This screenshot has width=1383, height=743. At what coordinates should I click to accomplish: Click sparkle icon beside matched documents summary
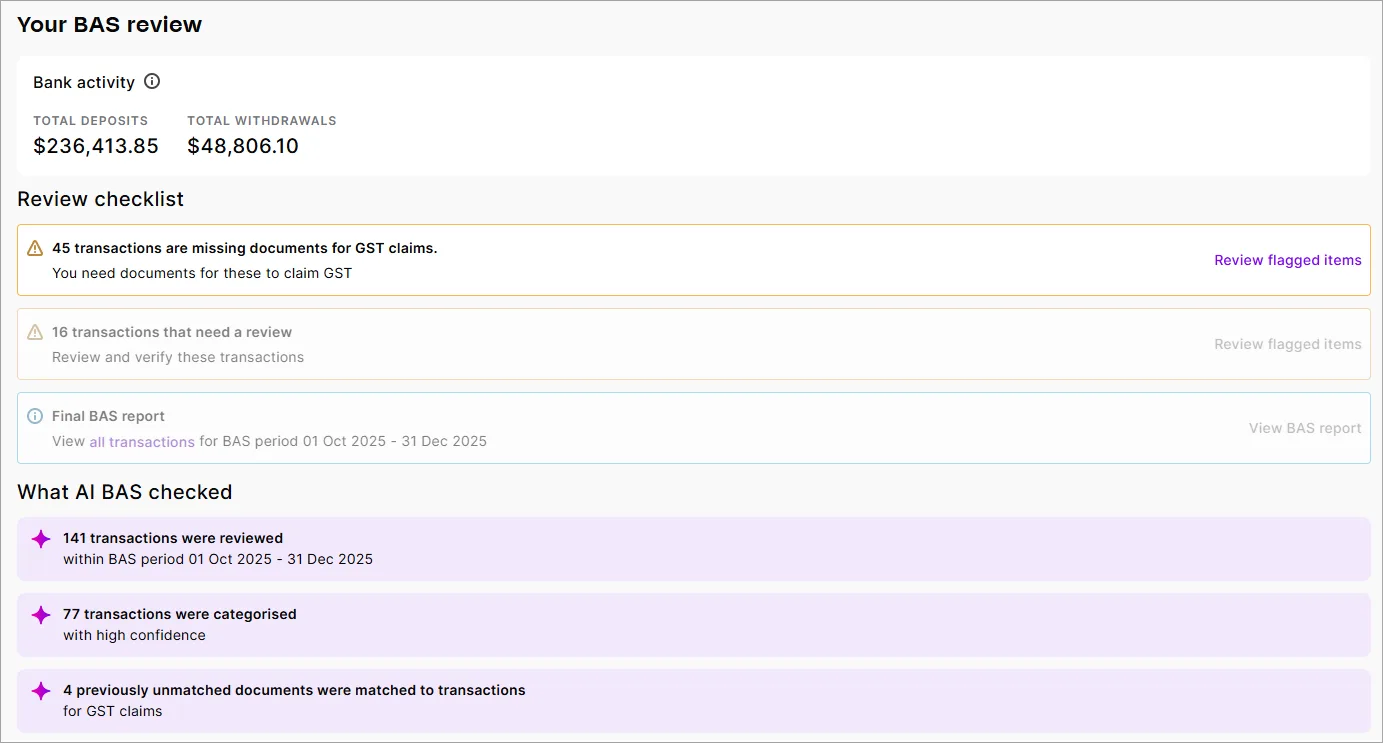coord(41,690)
